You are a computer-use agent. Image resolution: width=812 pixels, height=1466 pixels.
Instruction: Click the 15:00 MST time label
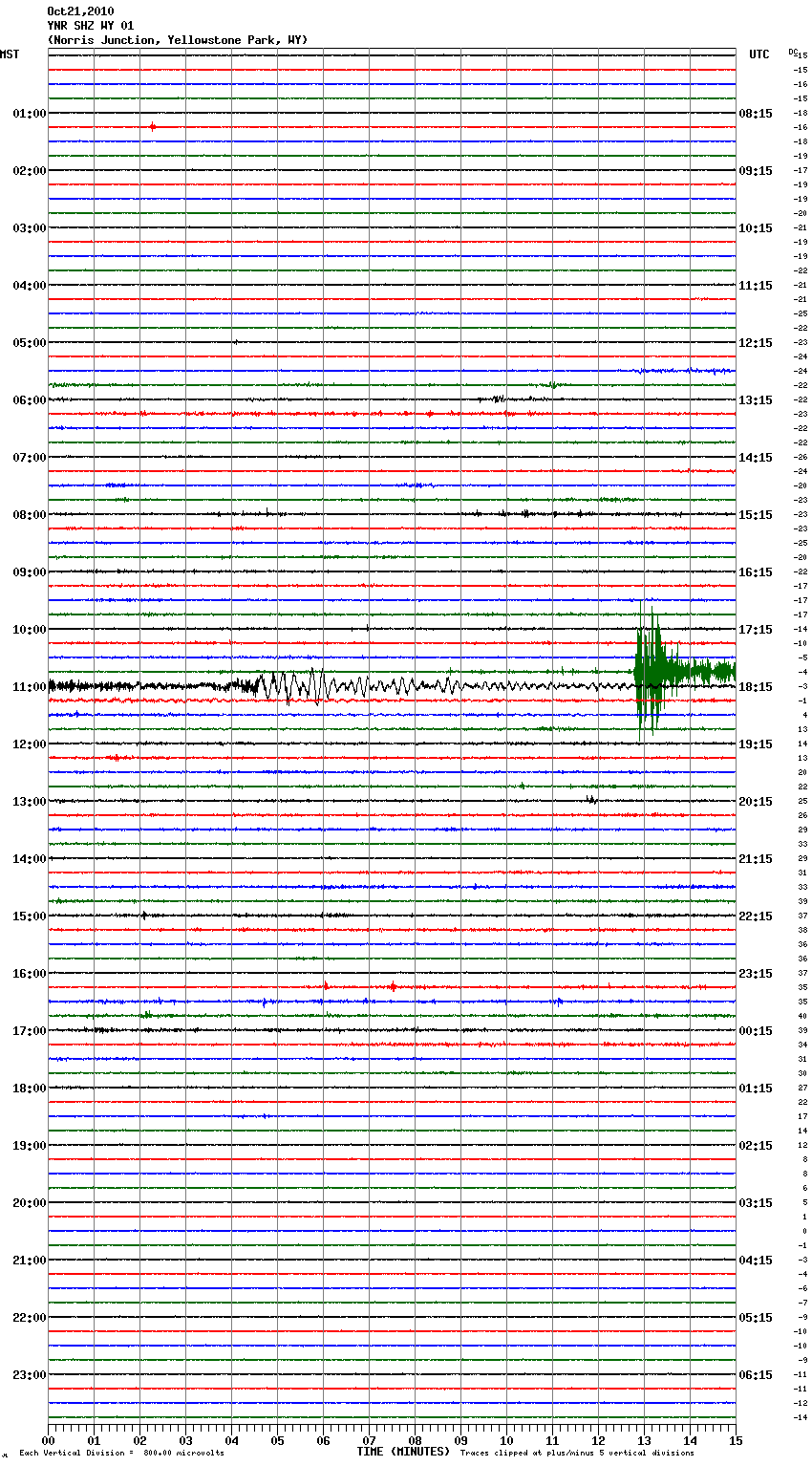coord(30,916)
